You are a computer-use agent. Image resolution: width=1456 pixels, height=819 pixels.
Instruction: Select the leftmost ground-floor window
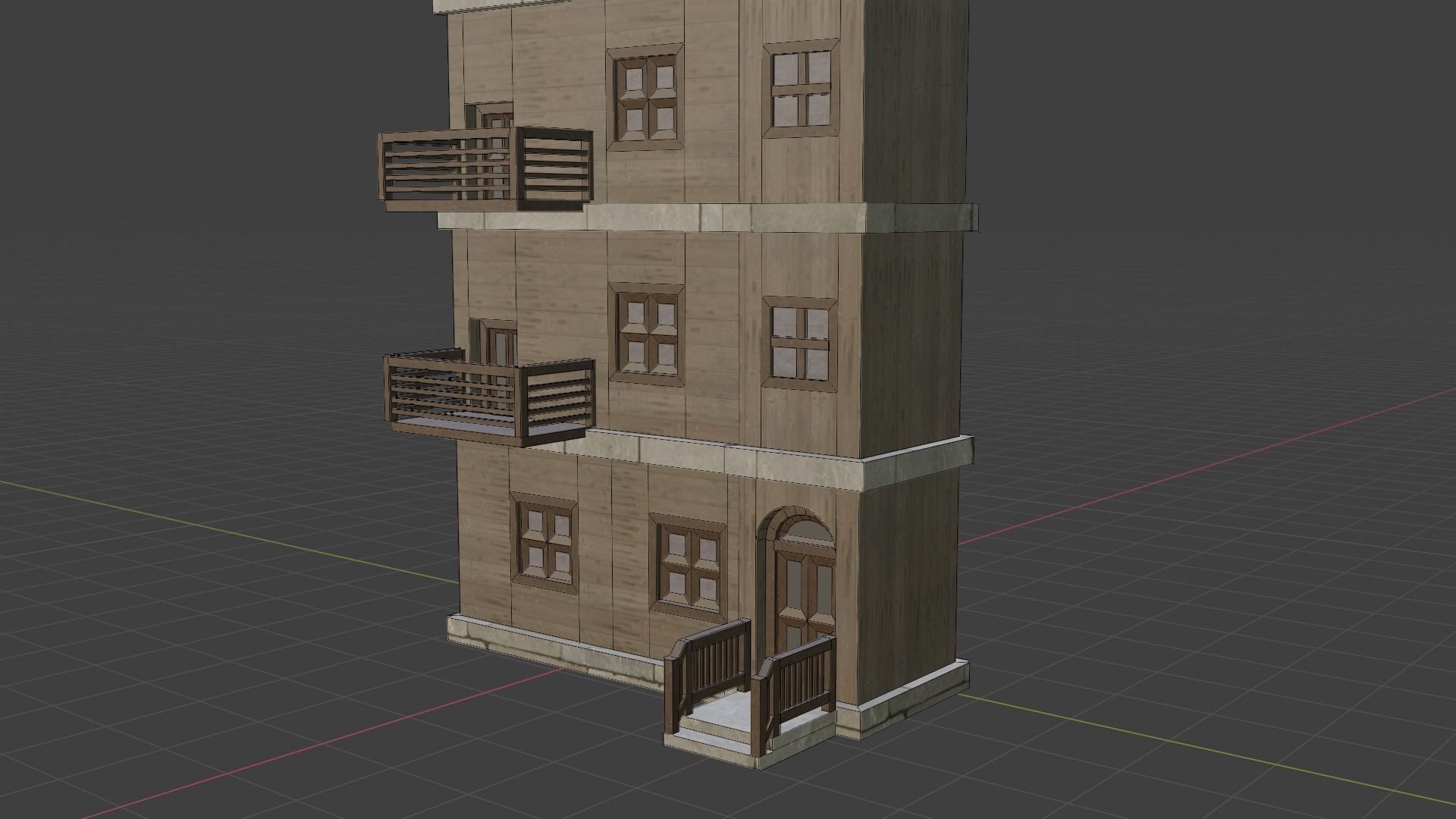(544, 542)
